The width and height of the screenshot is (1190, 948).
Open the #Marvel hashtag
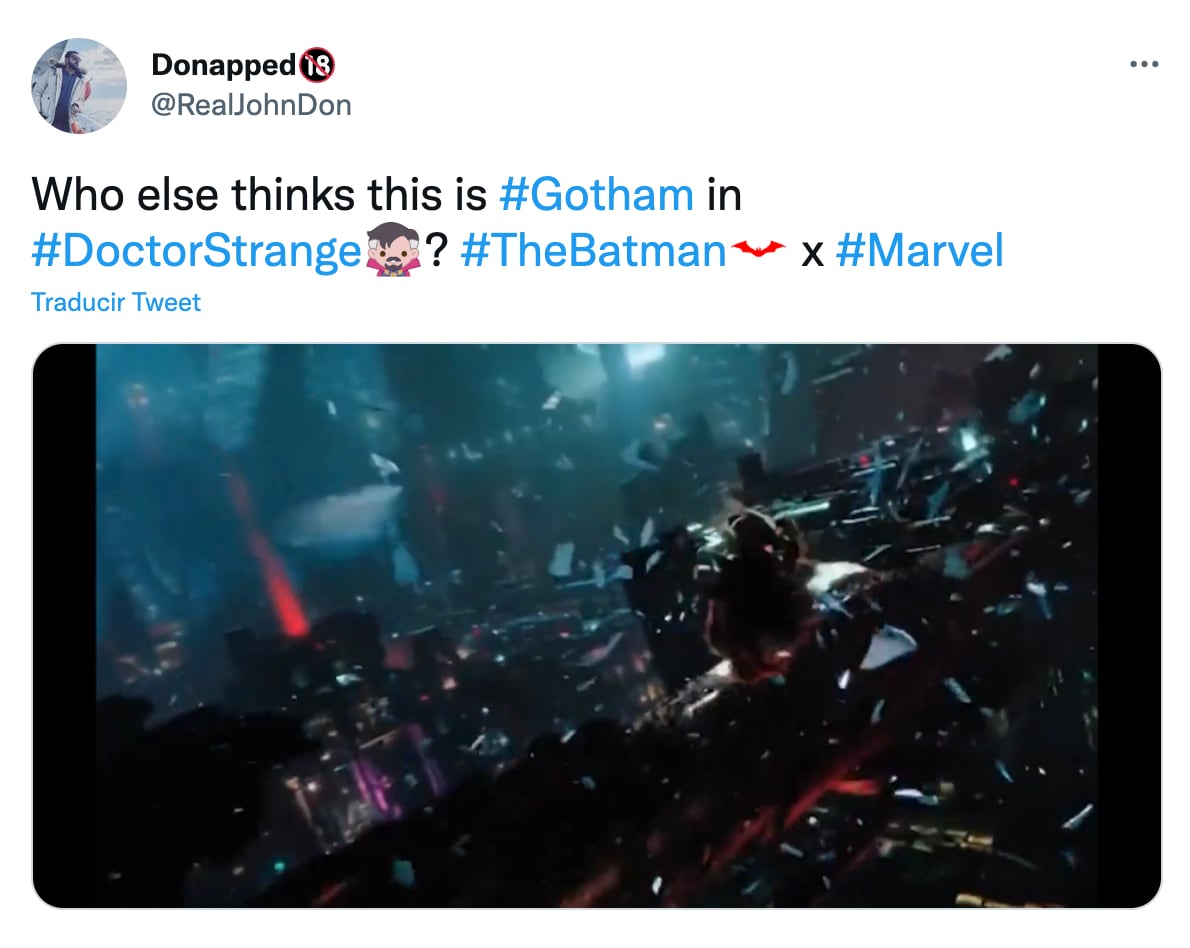pyautogui.click(x=919, y=252)
